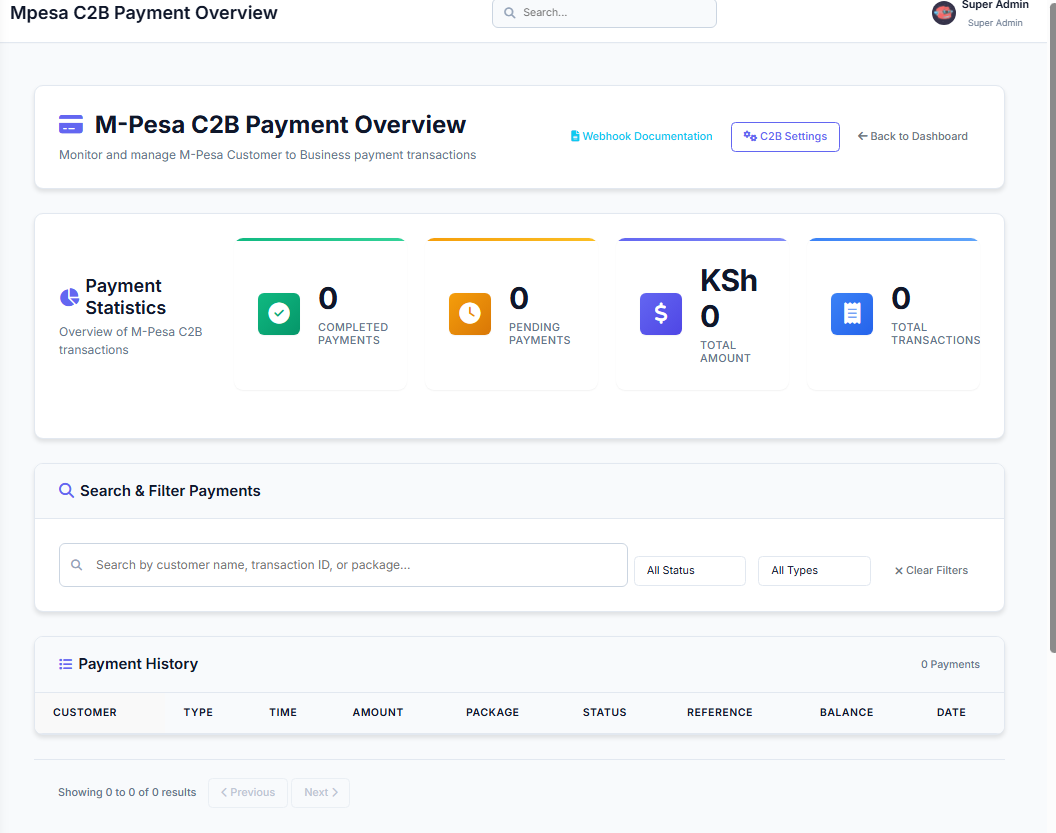Click the pie chart Payment Statistics icon
The height and width of the screenshot is (833, 1056).
69,297
